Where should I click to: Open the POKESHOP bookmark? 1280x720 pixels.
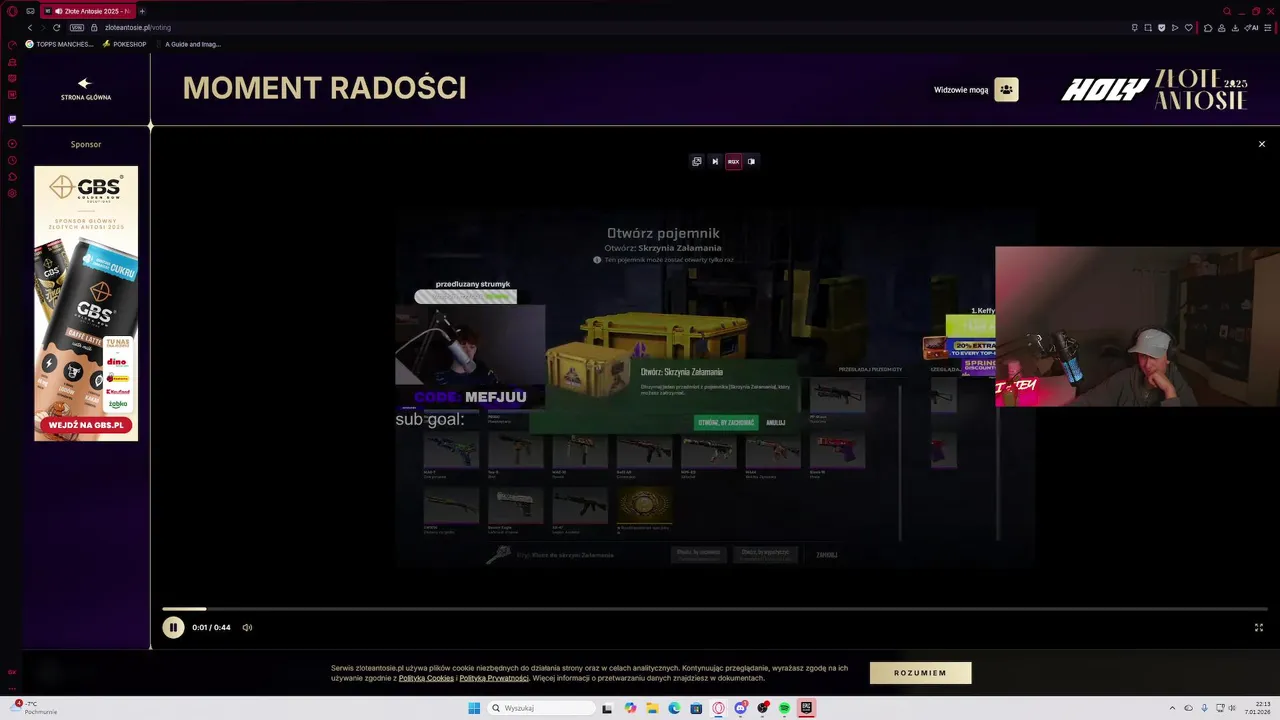pos(124,44)
